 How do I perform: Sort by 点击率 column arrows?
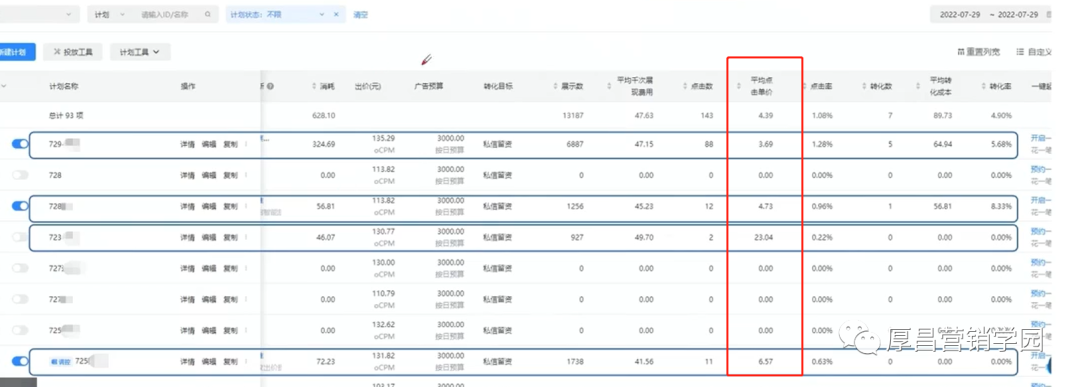click(805, 86)
